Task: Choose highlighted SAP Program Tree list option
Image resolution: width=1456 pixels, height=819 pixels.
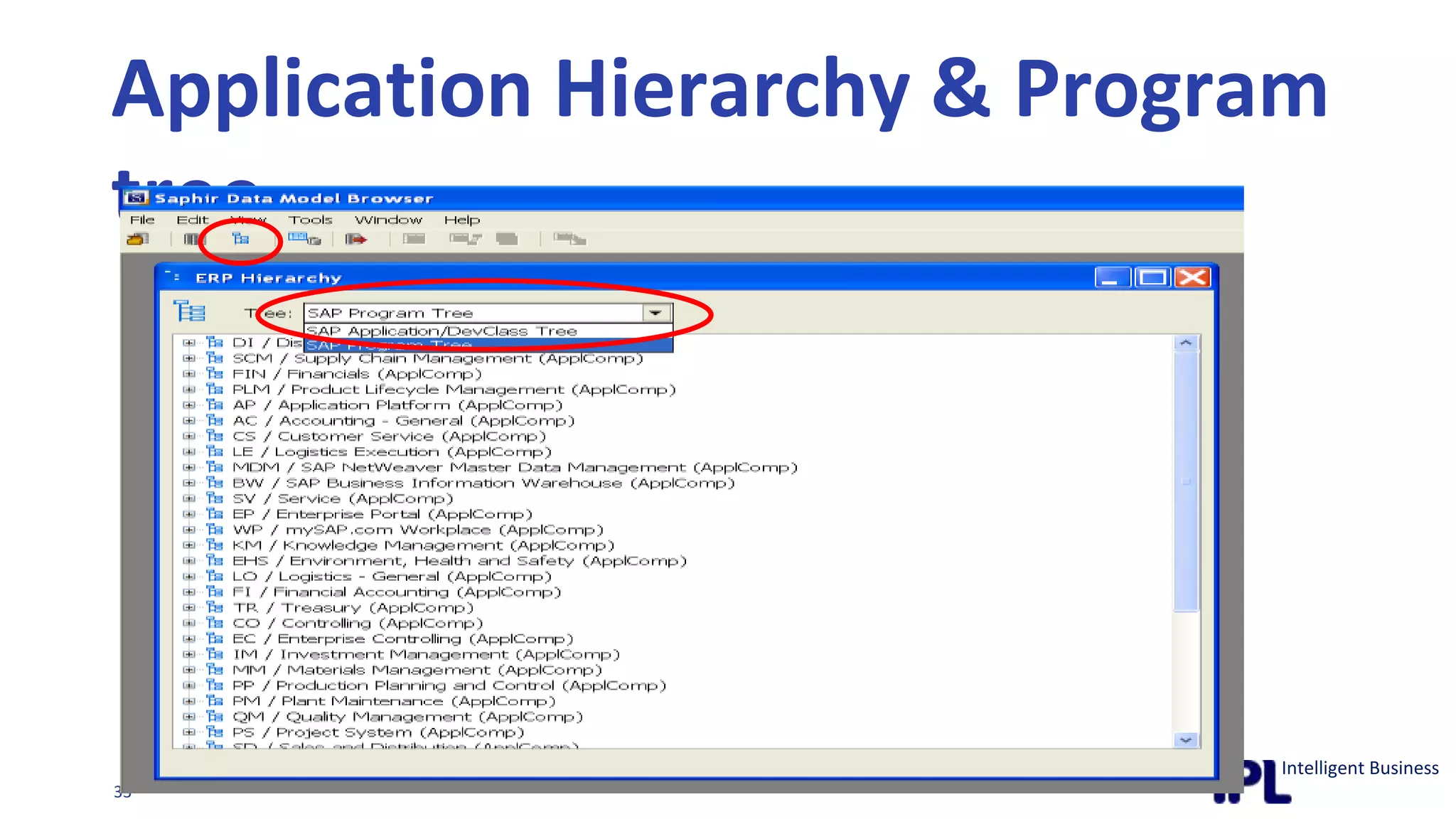Action: [488, 346]
